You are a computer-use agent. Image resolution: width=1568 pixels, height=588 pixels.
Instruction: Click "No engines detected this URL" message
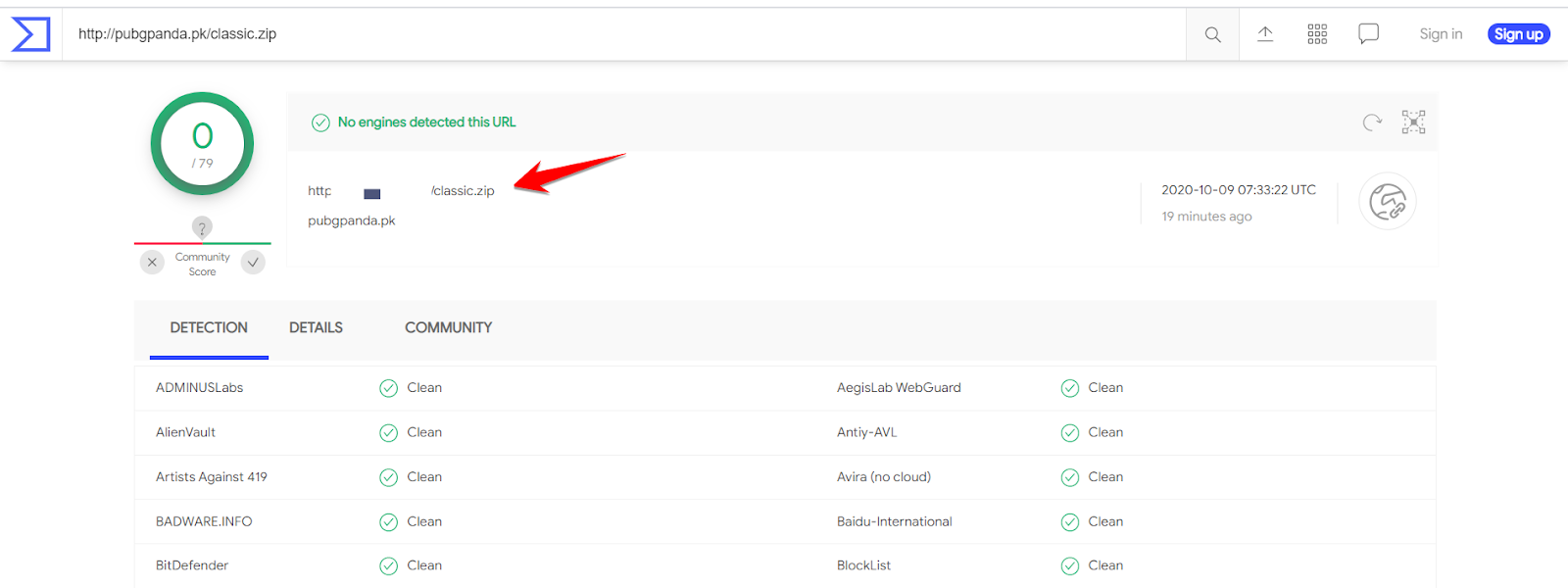click(x=426, y=122)
